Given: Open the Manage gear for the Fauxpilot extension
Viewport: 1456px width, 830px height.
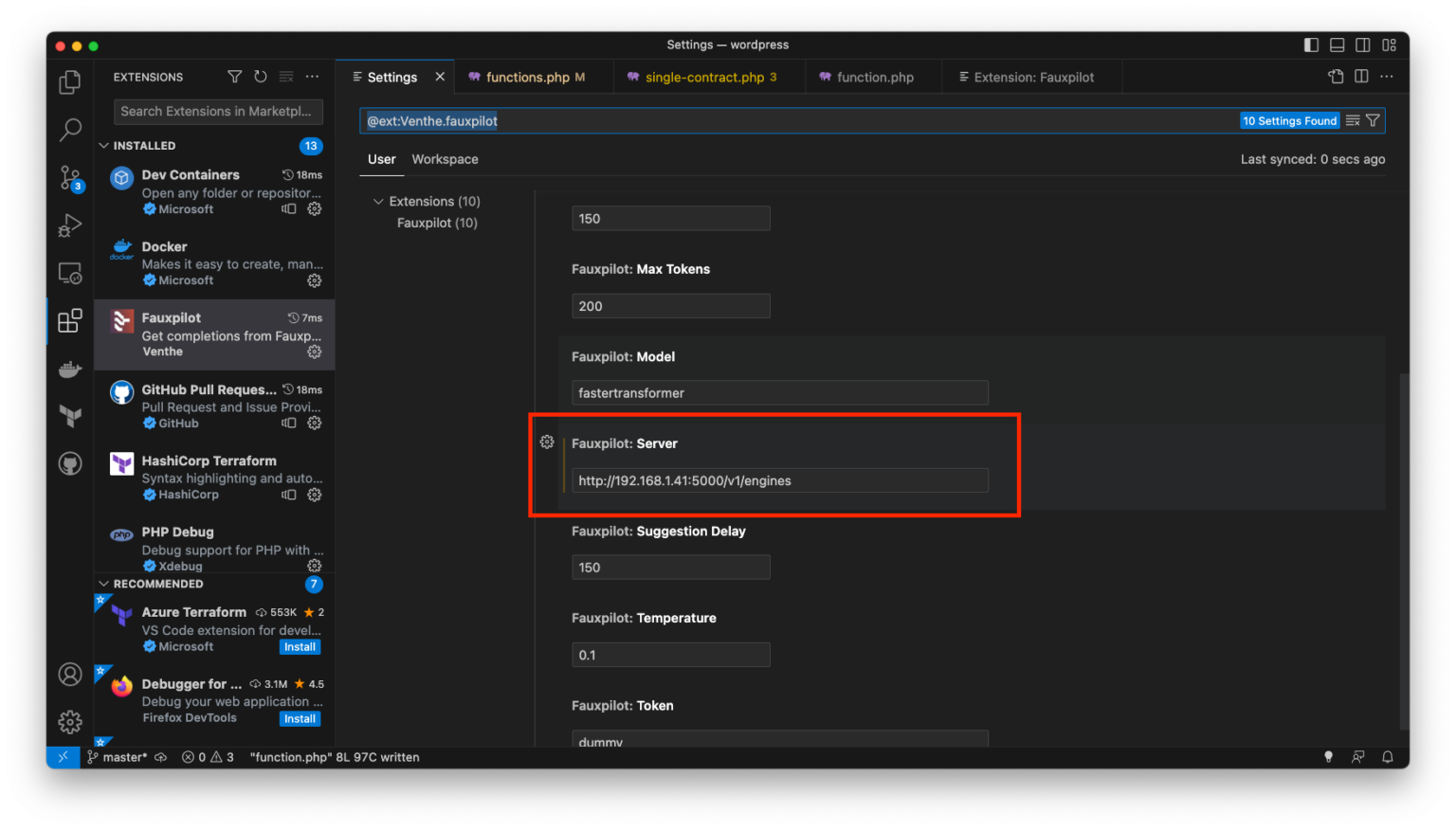Looking at the screenshot, I should click(x=314, y=352).
